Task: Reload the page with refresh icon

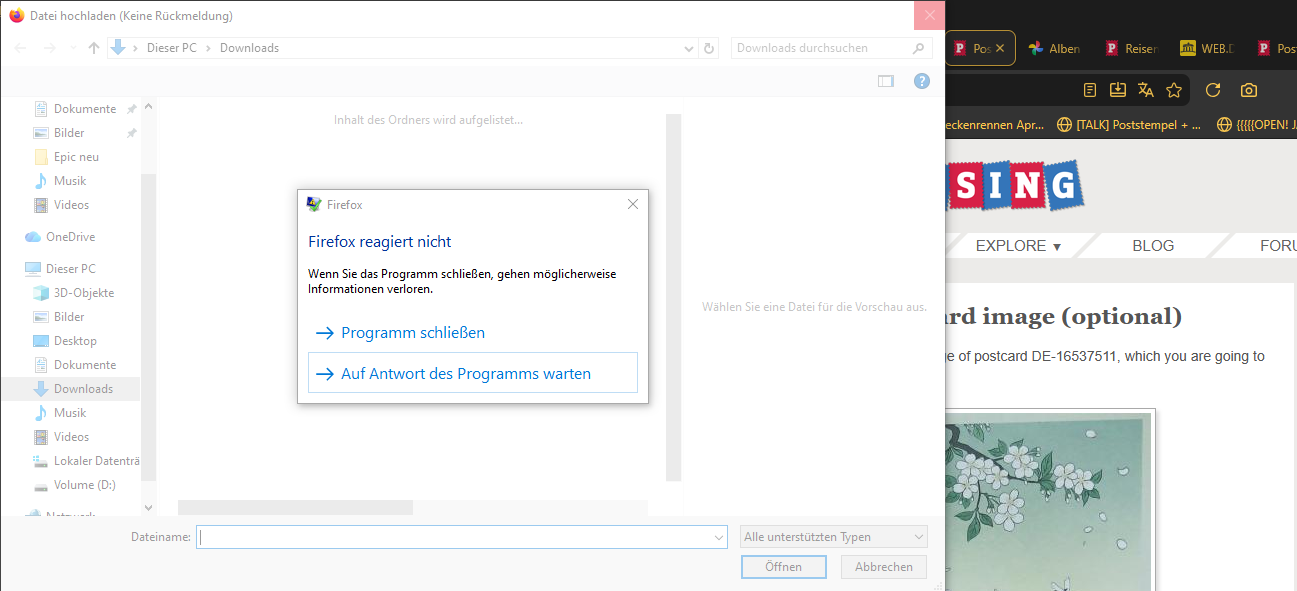Action: [x=1213, y=90]
